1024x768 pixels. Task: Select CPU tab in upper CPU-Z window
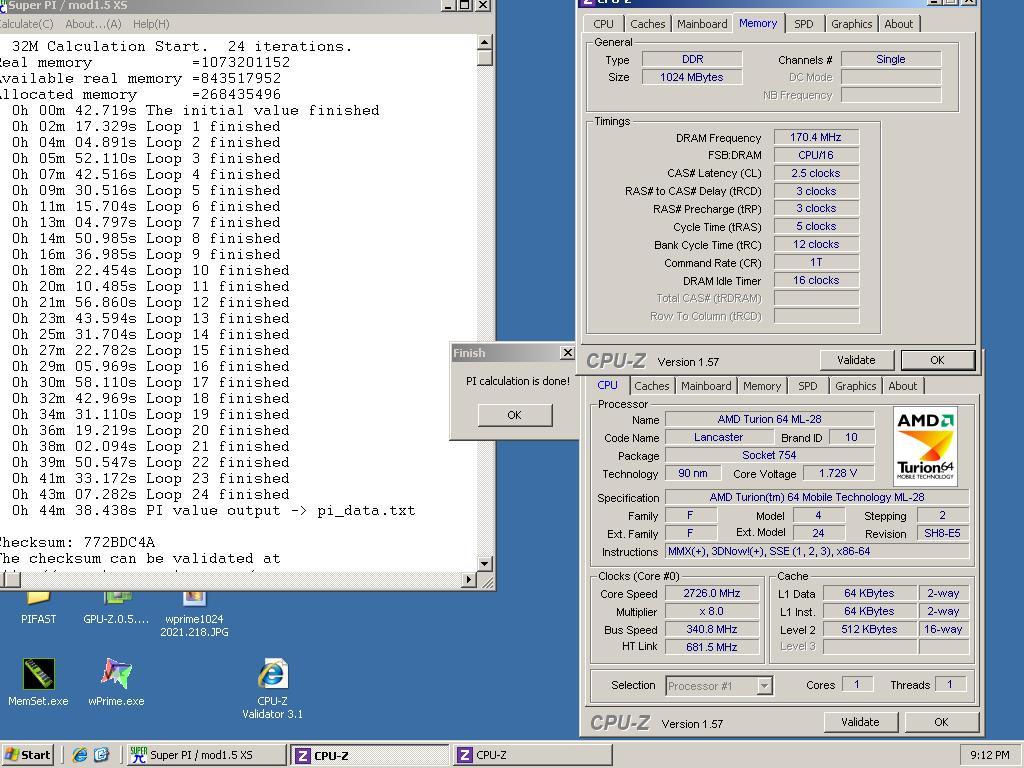point(603,24)
